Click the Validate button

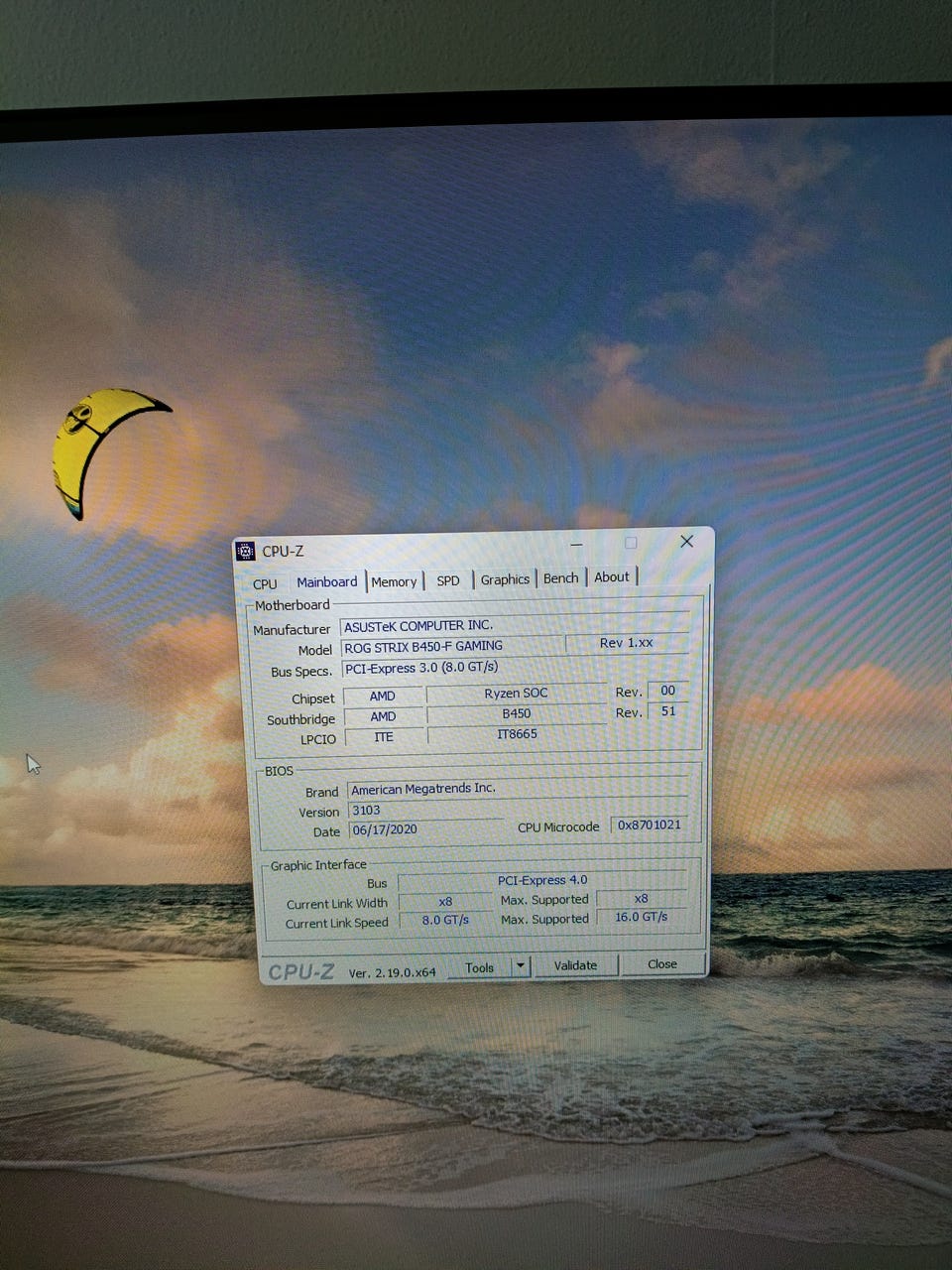click(x=575, y=964)
